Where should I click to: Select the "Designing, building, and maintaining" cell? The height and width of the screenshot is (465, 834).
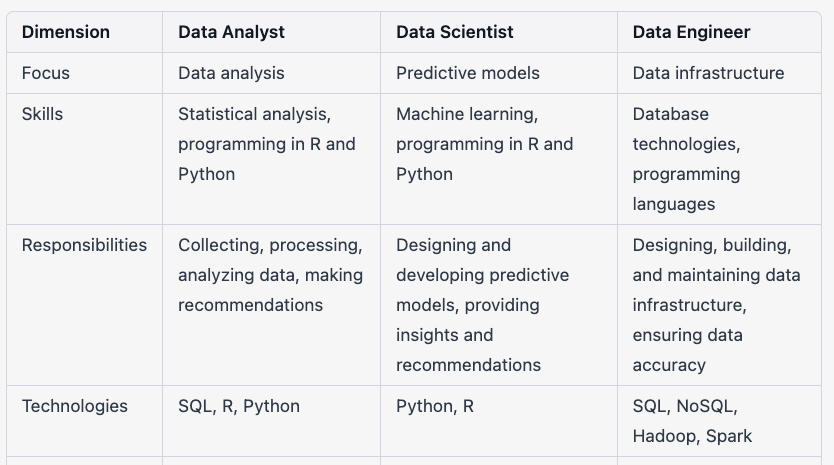point(716,305)
